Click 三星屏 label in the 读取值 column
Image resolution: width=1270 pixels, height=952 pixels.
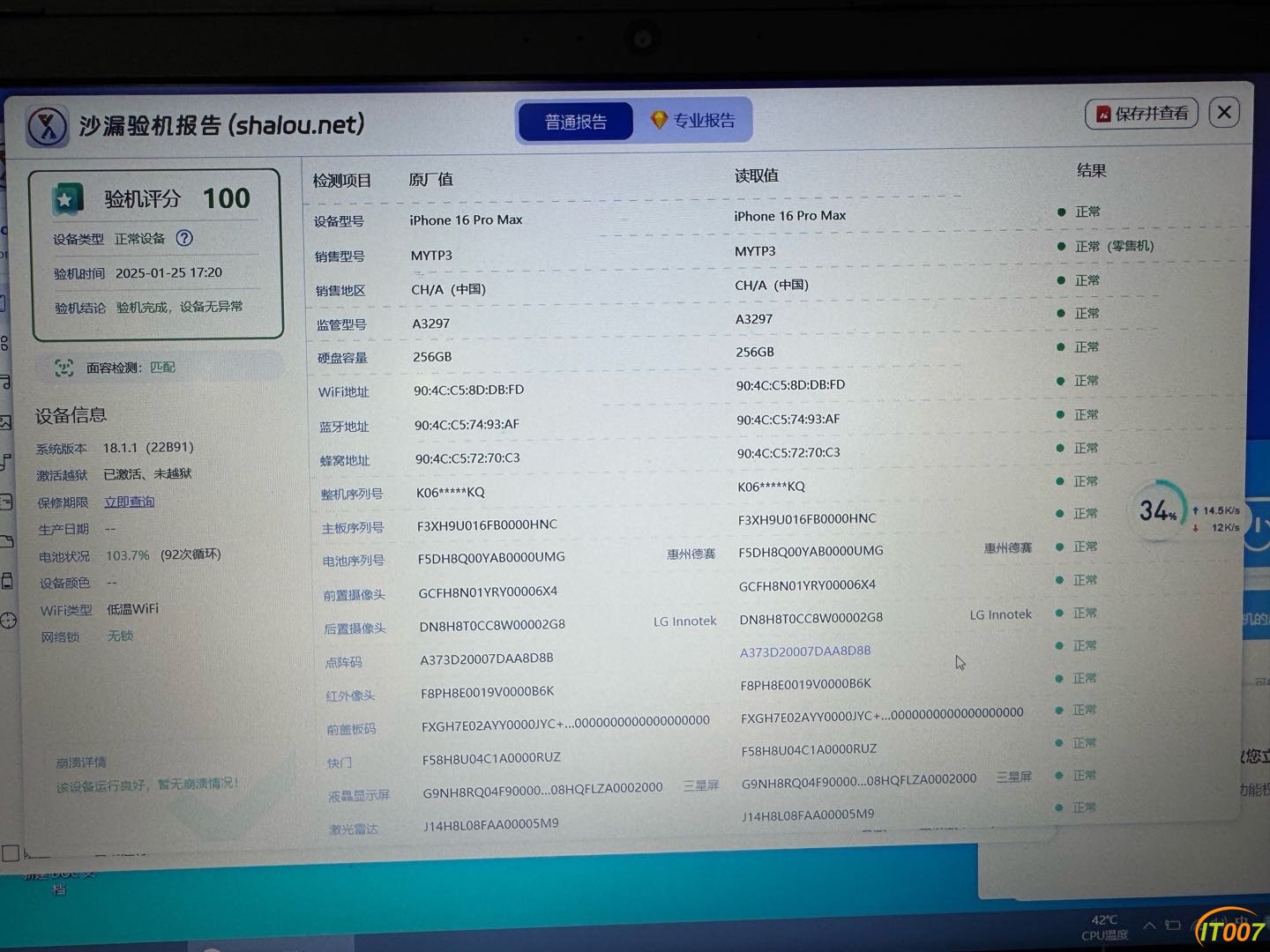click(x=1013, y=777)
